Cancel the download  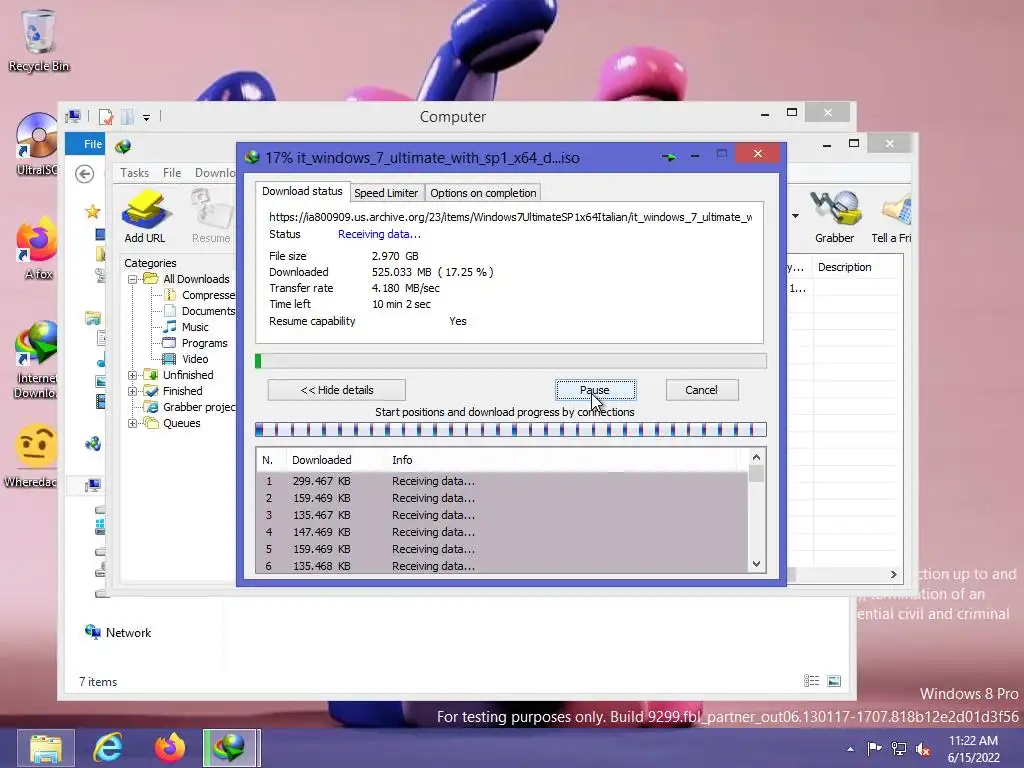click(x=702, y=390)
